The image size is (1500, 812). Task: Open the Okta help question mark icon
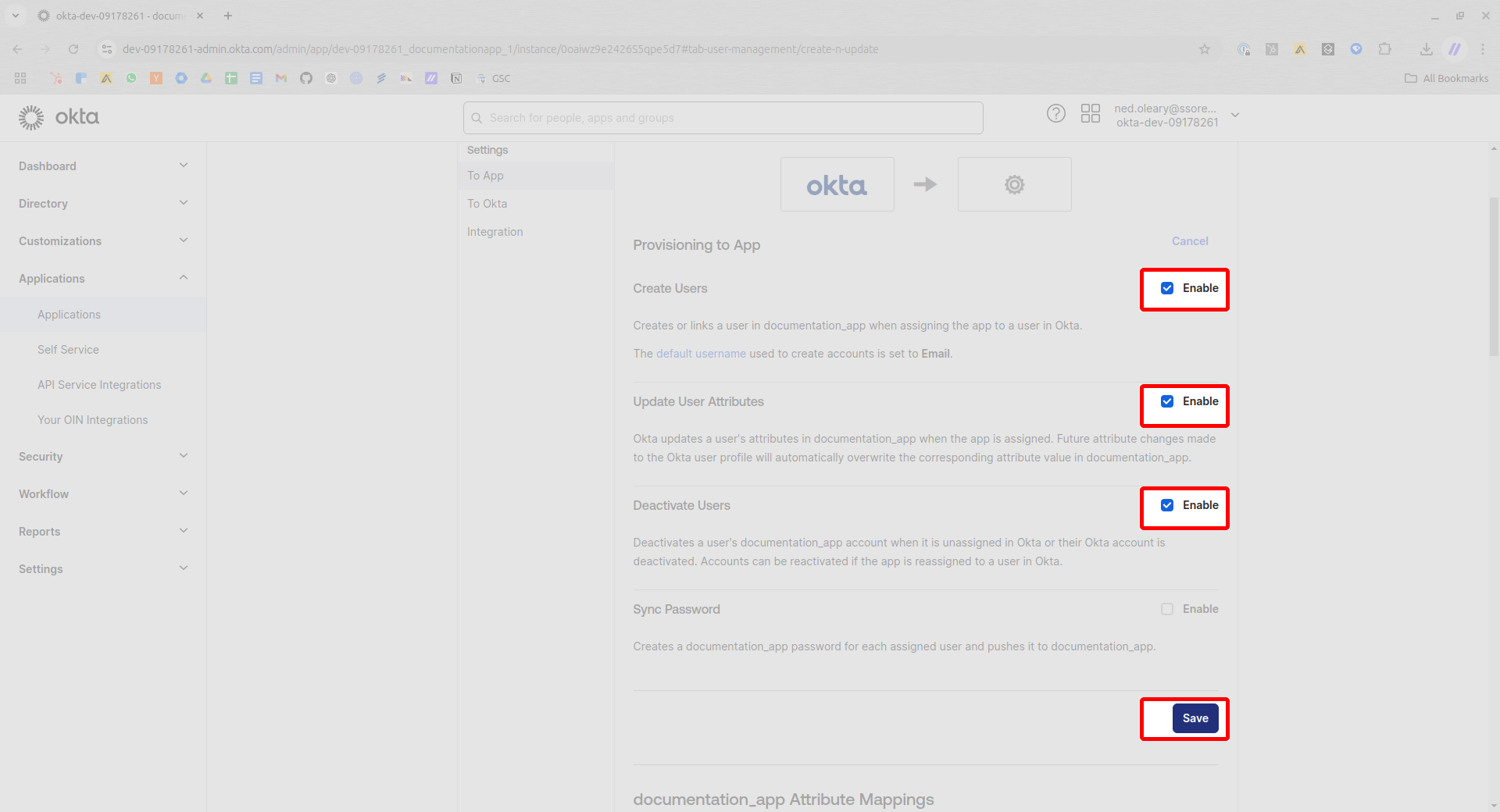coord(1055,114)
